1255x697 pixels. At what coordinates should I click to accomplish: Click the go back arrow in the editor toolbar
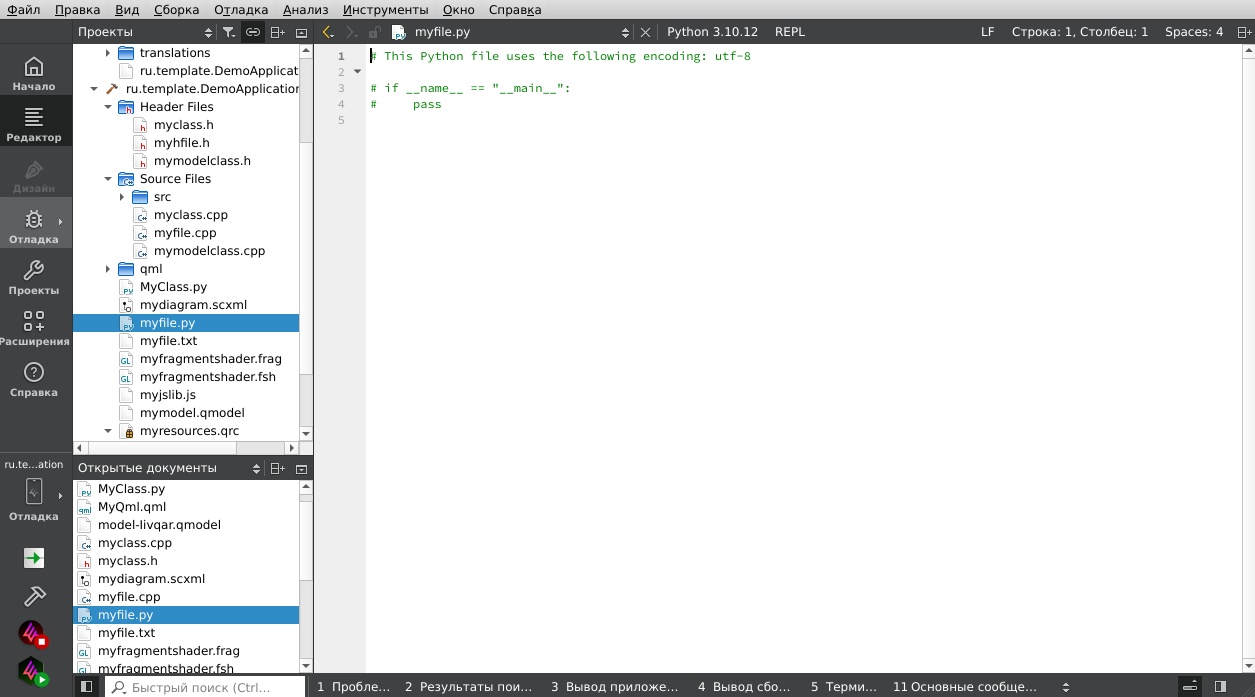(x=327, y=32)
